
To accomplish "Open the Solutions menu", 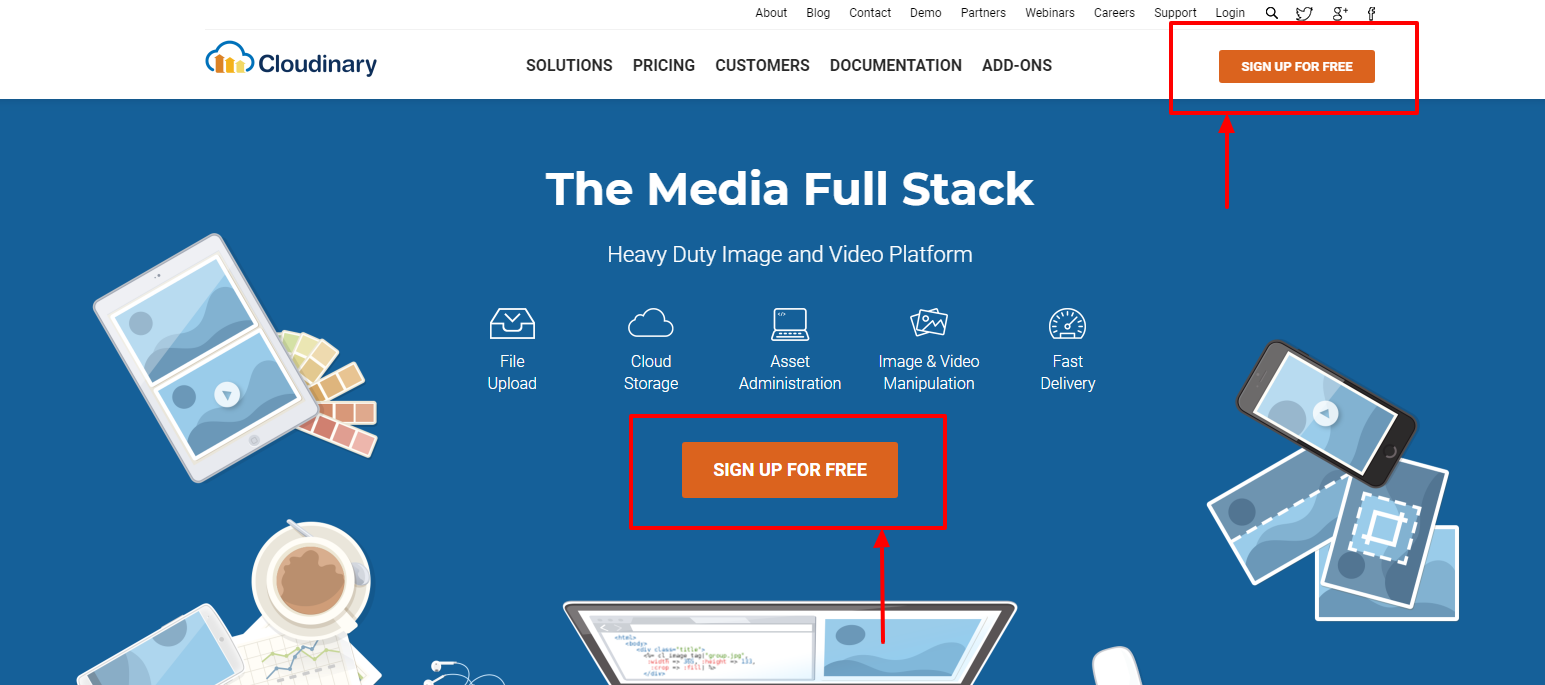I will point(569,65).
